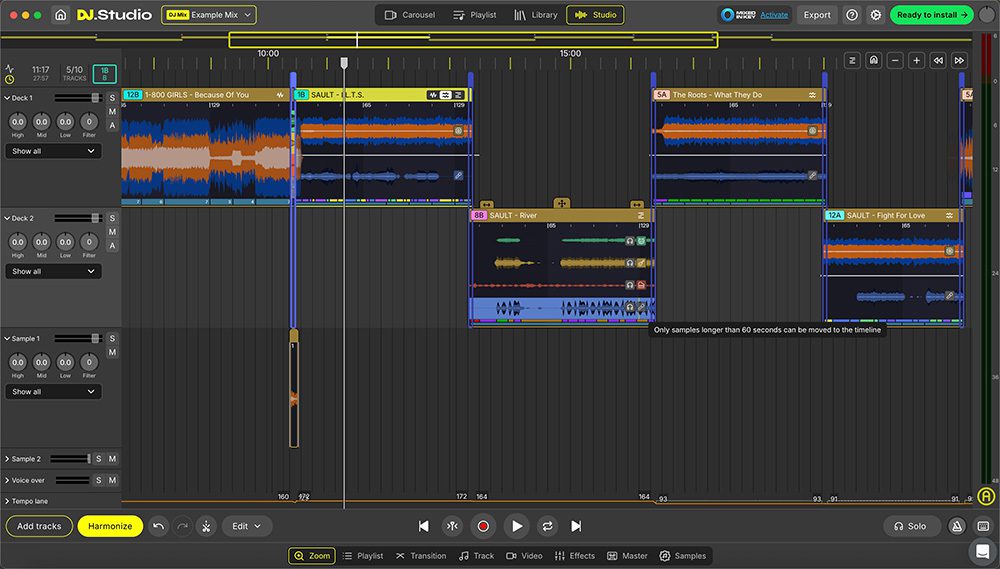Viewport: 1000px width, 569px height.
Task: Toggle Deck 1 automation A button
Action: (112, 126)
